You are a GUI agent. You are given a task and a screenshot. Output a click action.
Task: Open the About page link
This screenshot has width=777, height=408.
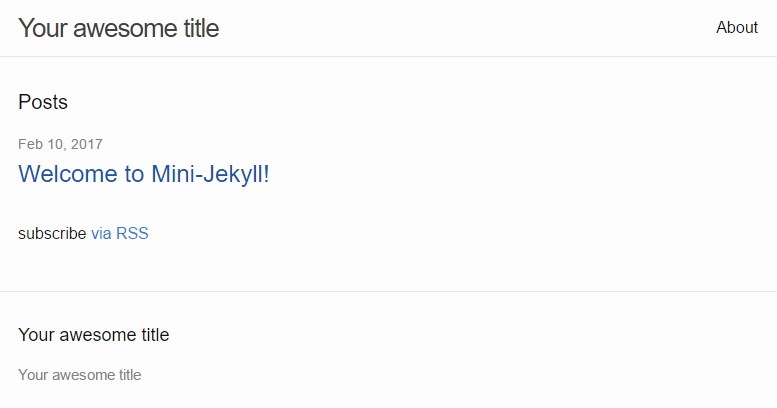point(736,28)
